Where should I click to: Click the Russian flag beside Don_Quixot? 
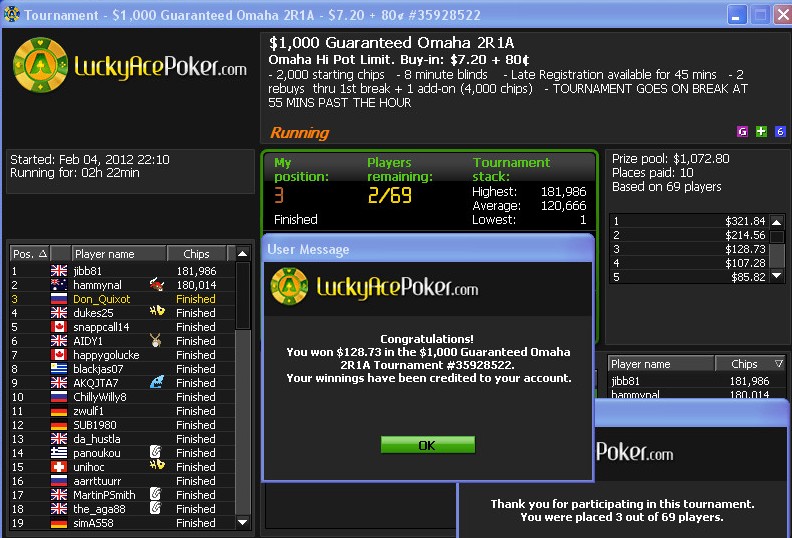[x=59, y=299]
